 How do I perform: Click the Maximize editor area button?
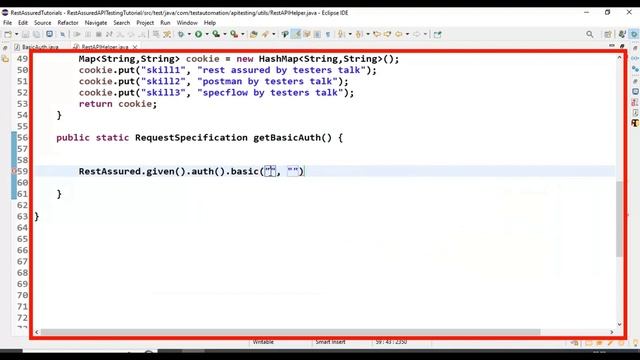click(x=622, y=46)
